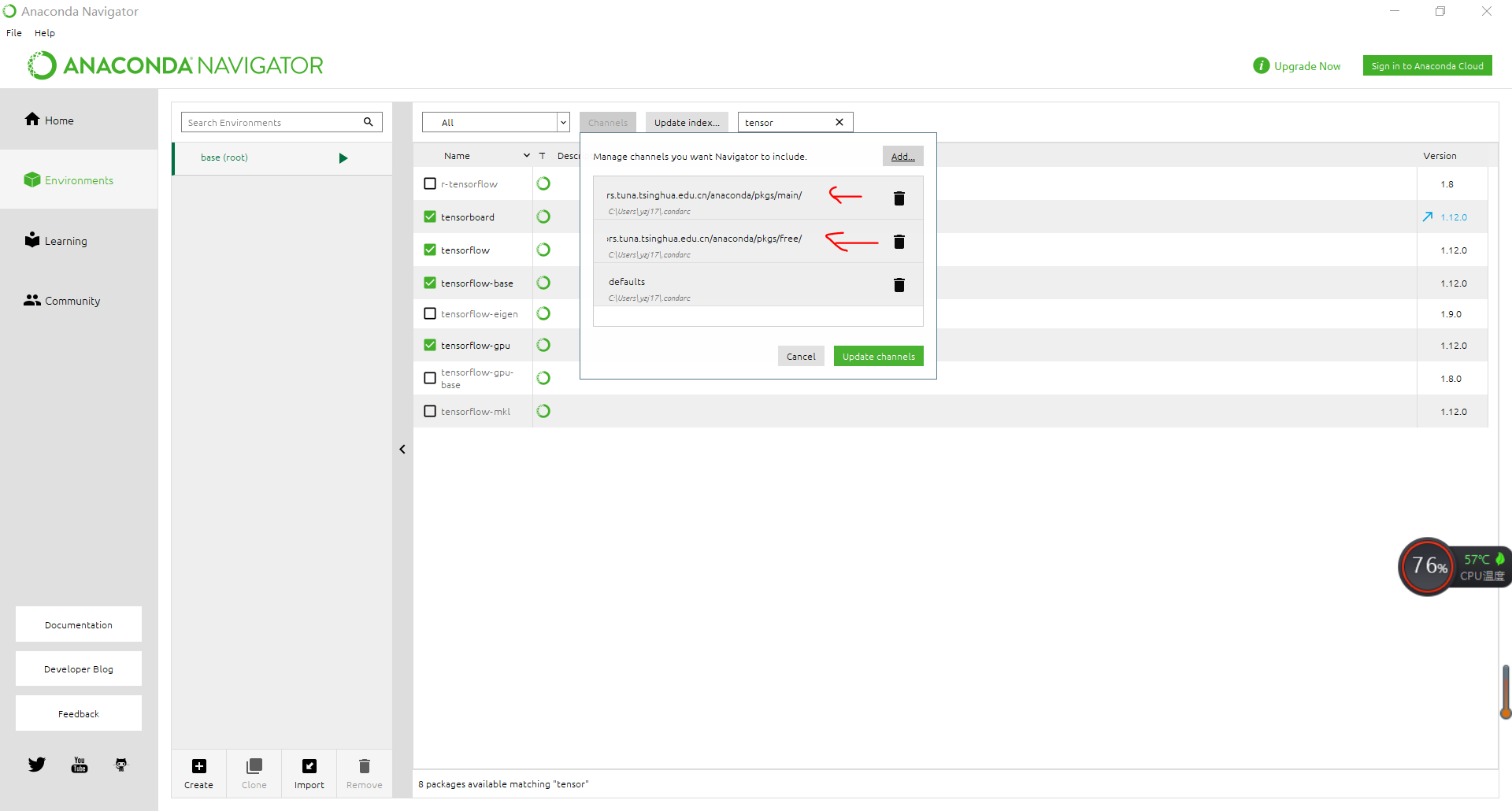Viewport: 1512px width, 811px height.
Task: Uncheck the tensorflow-gpu package checkbox
Action: tap(430, 345)
